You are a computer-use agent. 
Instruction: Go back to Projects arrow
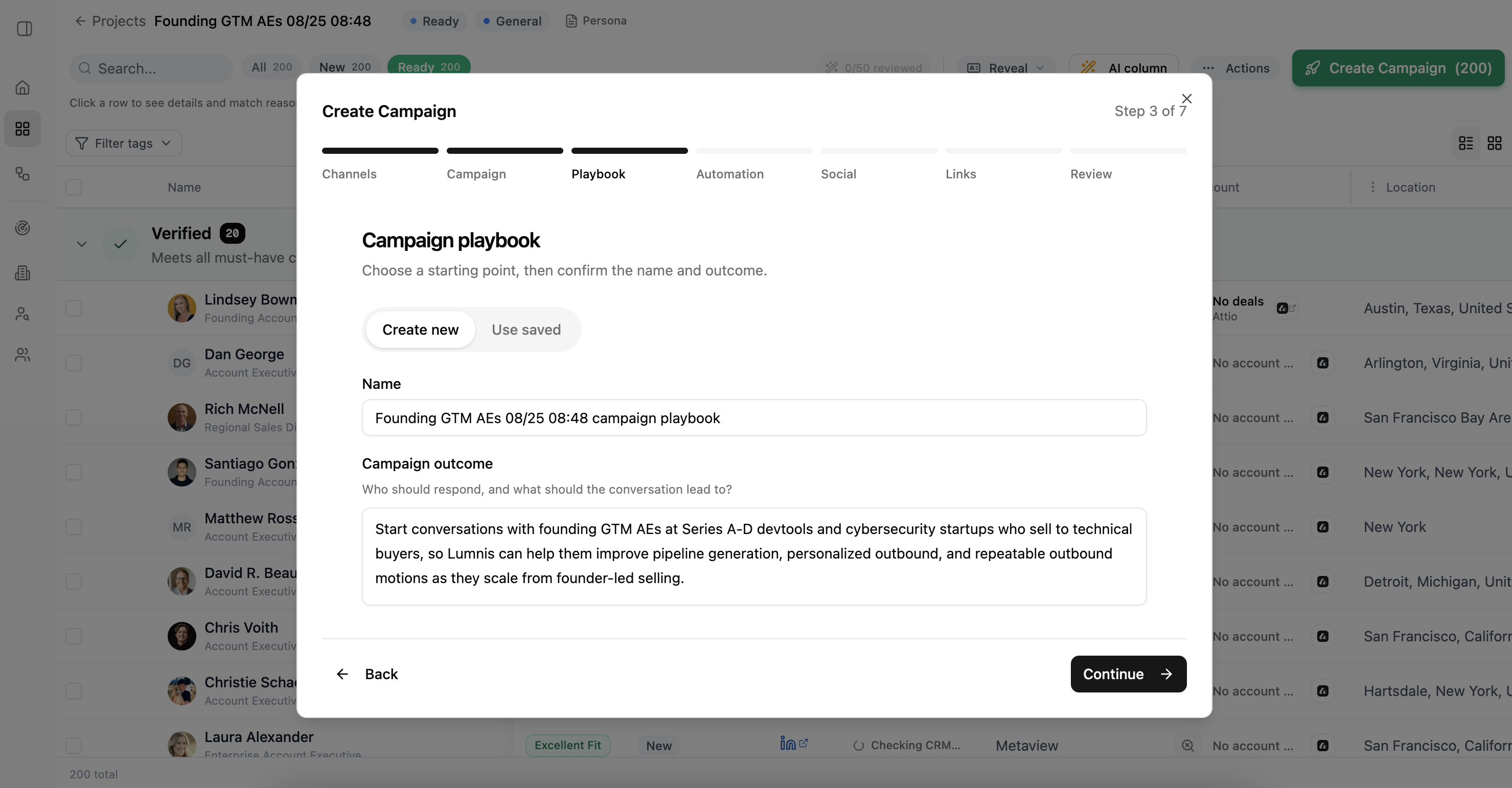[80, 21]
